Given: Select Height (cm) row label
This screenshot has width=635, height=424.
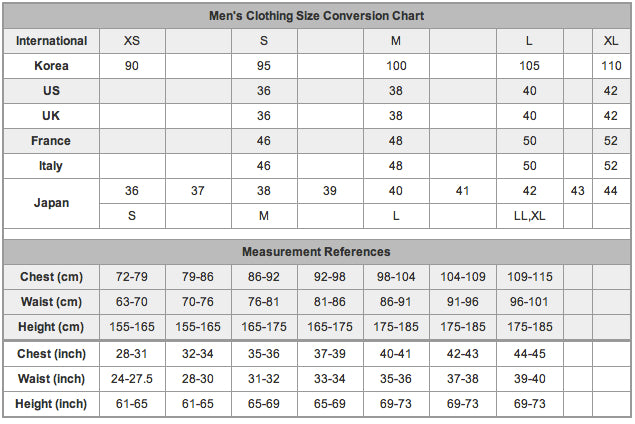Looking at the screenshot, I should point(51,327).
